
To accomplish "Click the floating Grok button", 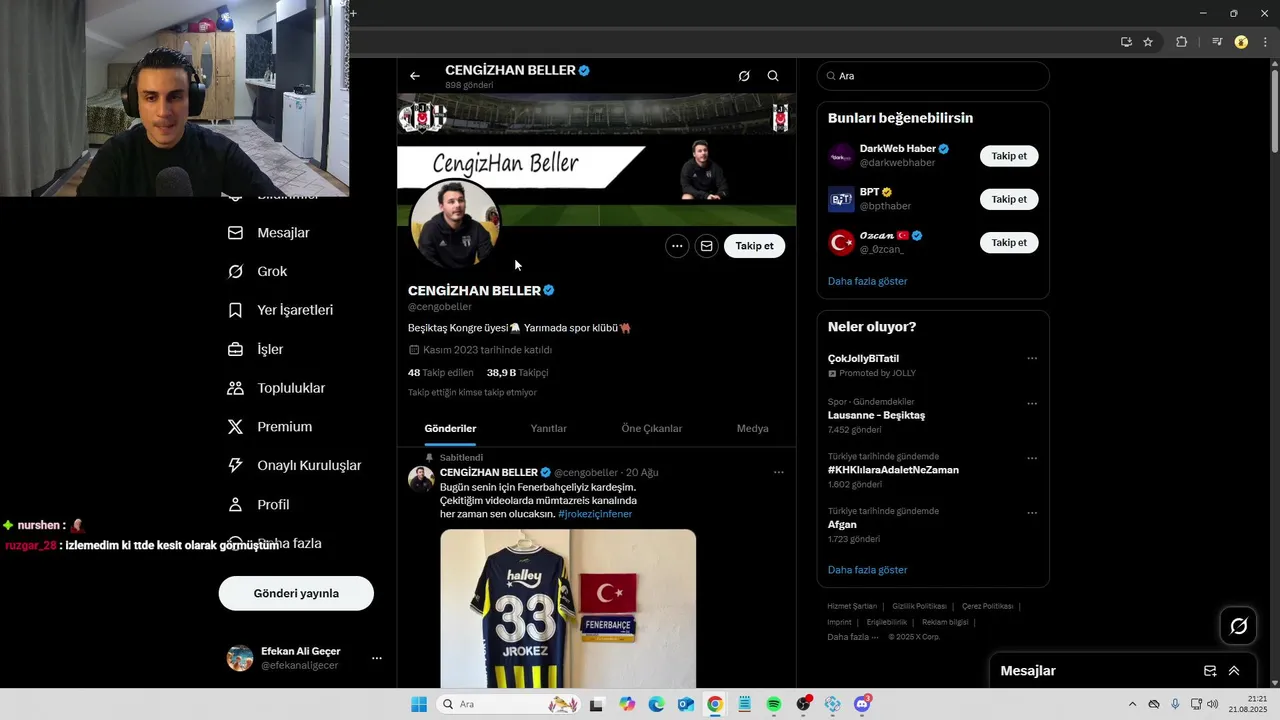I will 1239,626.
